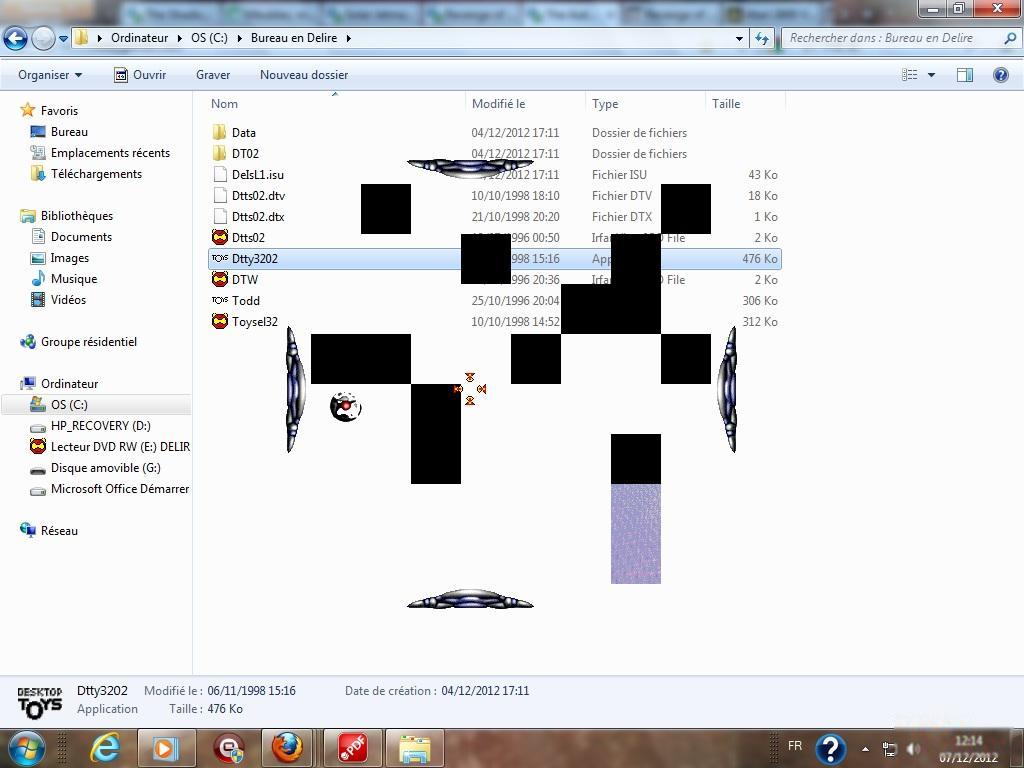Image resolution: width=1024 pixels, height=768 pixels.
Task: Change the view using the view icon
Action: click(x=910, y=74)
